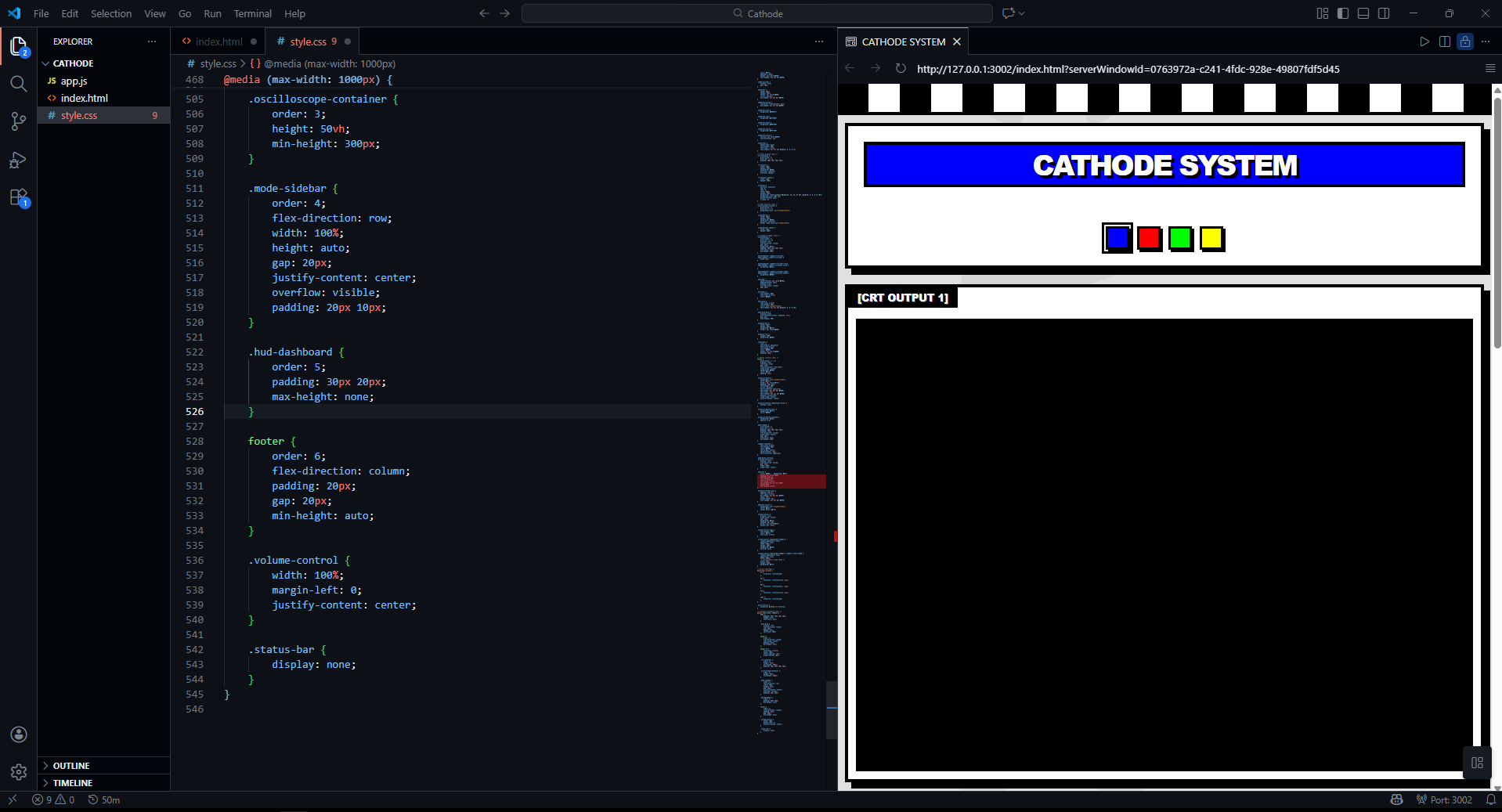Open the Search view in activity bar

[x=19, y=84]
